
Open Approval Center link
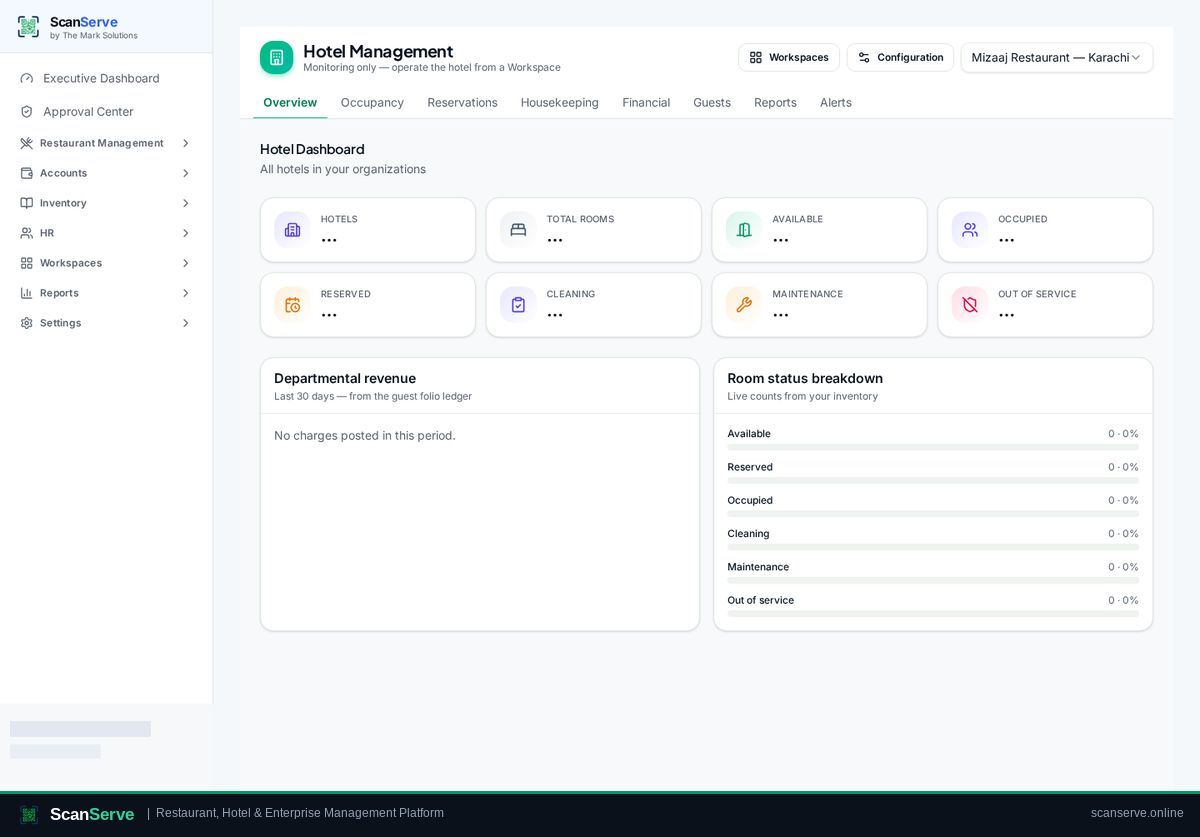[x=106, y=111]
